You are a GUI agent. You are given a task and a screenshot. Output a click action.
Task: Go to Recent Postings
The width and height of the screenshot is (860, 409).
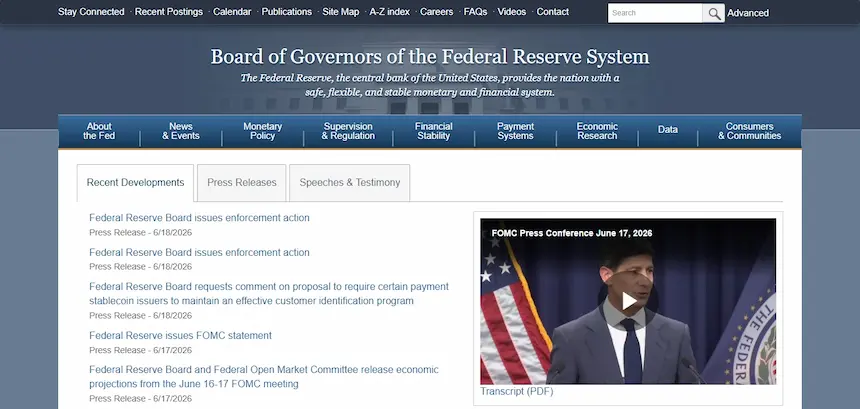pos(169,12)
